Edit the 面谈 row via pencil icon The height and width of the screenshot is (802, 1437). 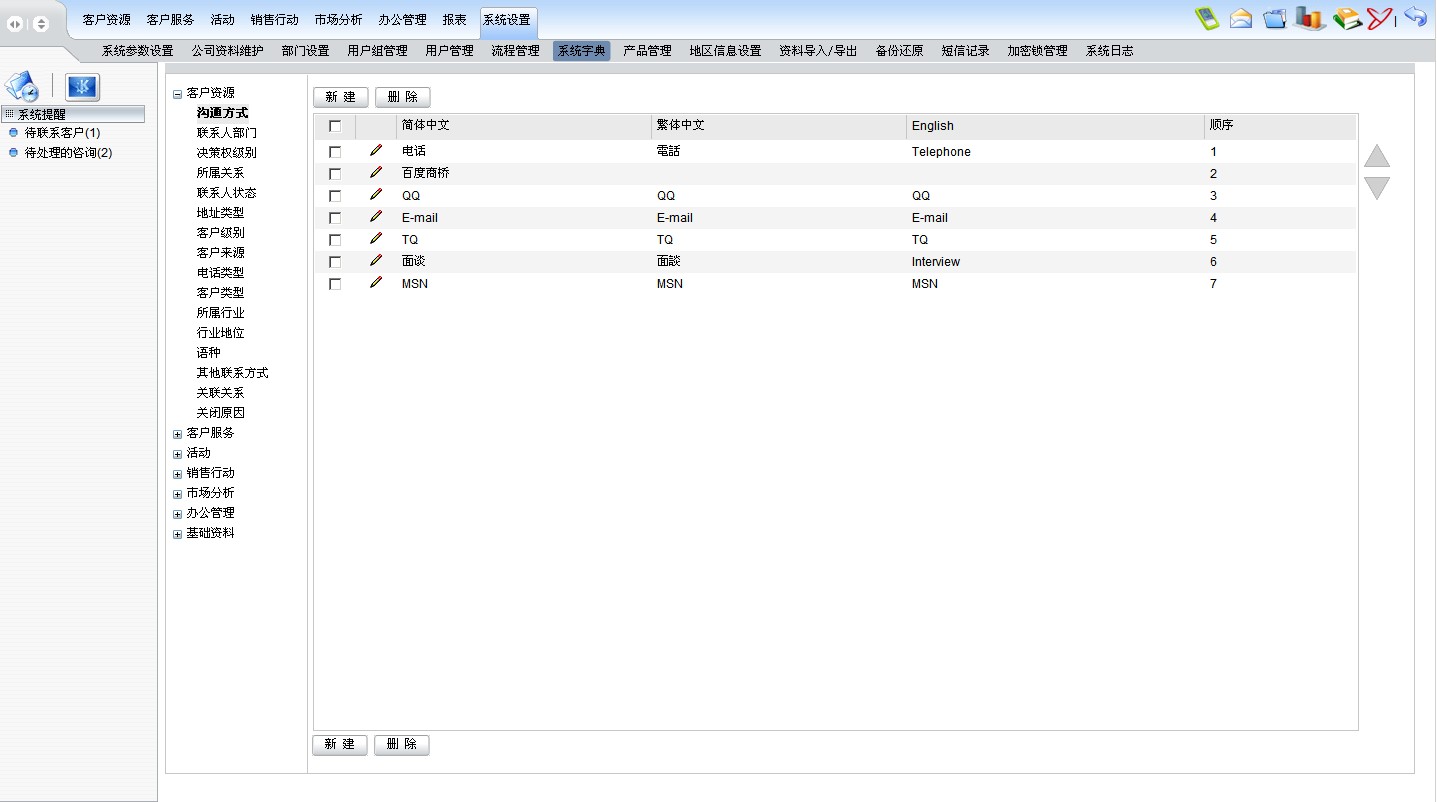[376, 261]
